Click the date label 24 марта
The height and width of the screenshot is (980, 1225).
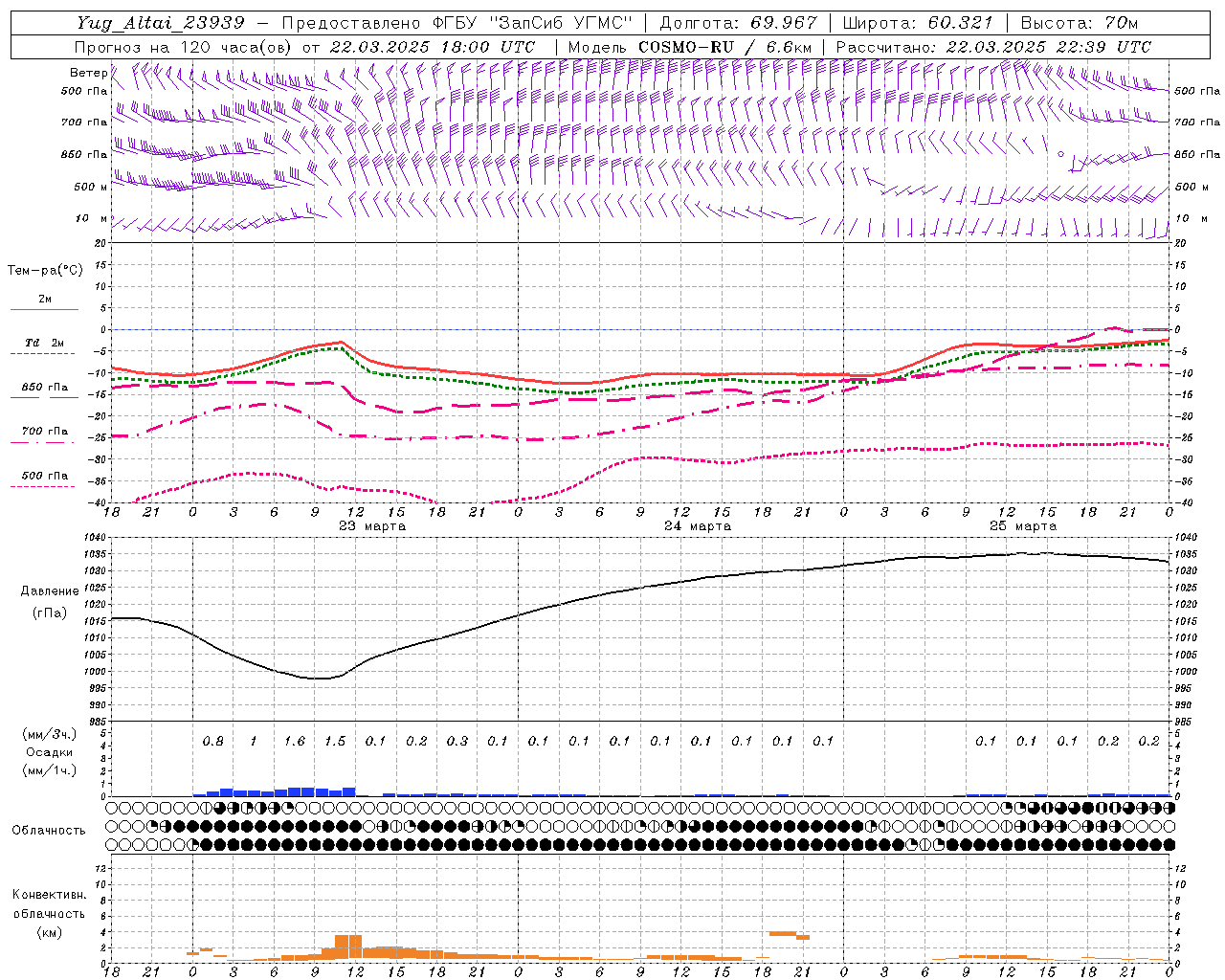(698, 526)
